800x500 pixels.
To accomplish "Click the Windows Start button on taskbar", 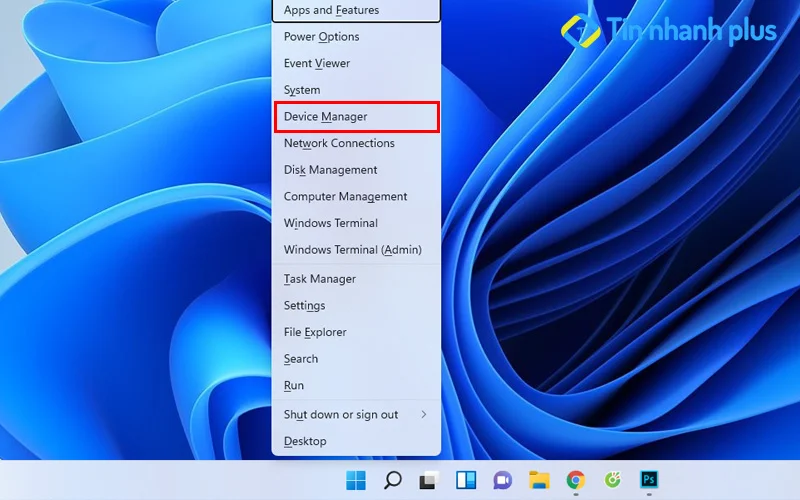I will click(356, 481).
